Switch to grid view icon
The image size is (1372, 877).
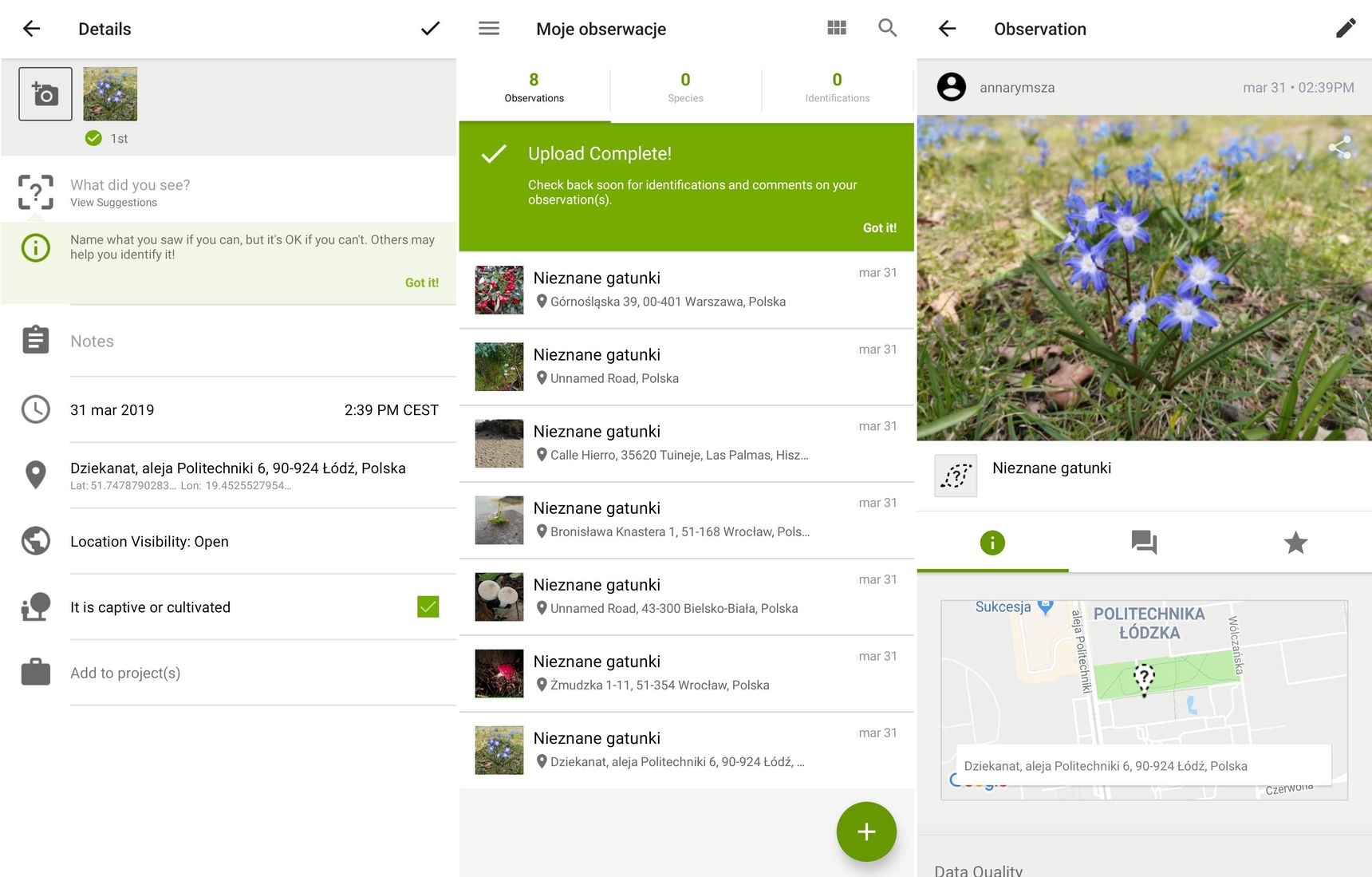click(837, 28)
